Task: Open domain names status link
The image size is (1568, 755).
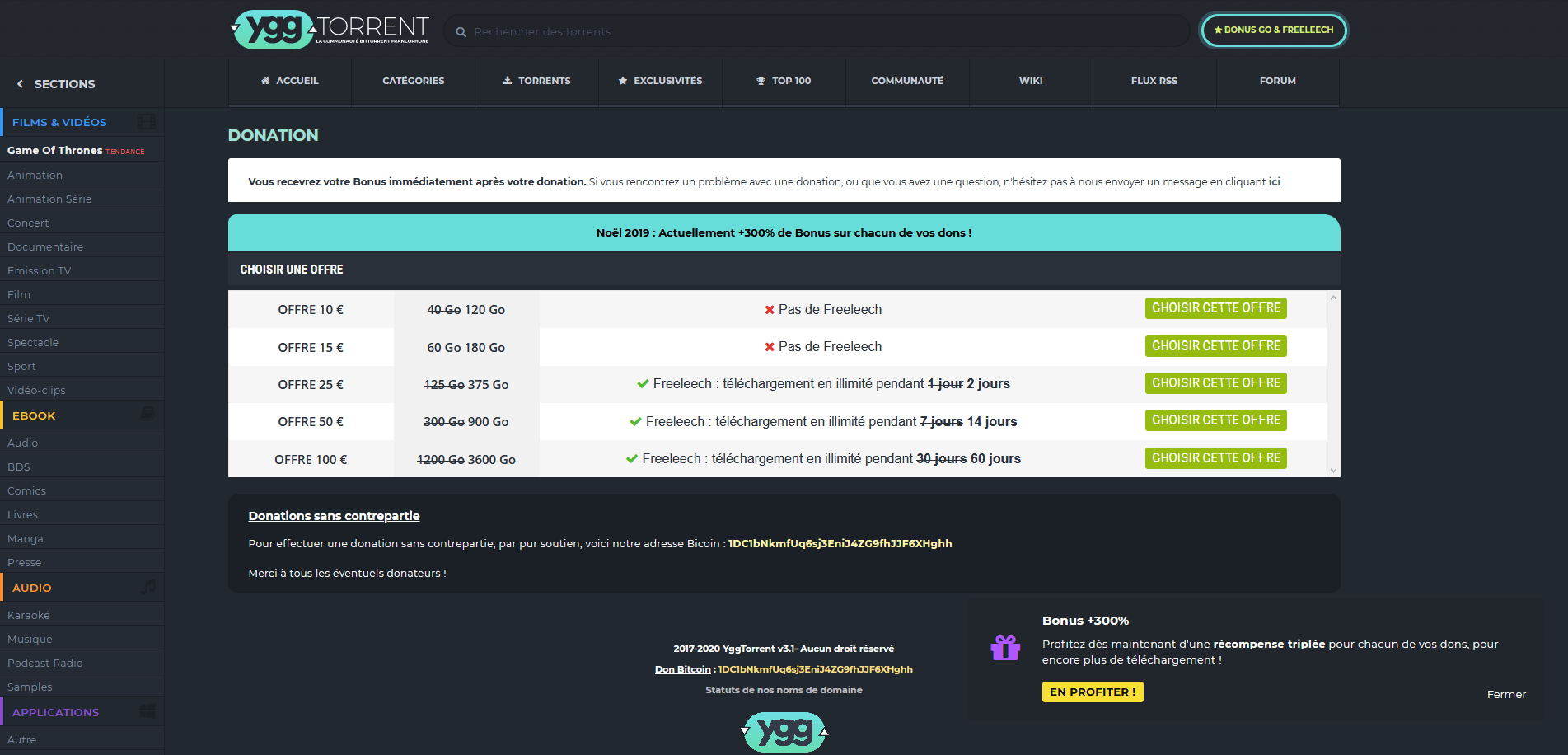Action: [784, 690]
